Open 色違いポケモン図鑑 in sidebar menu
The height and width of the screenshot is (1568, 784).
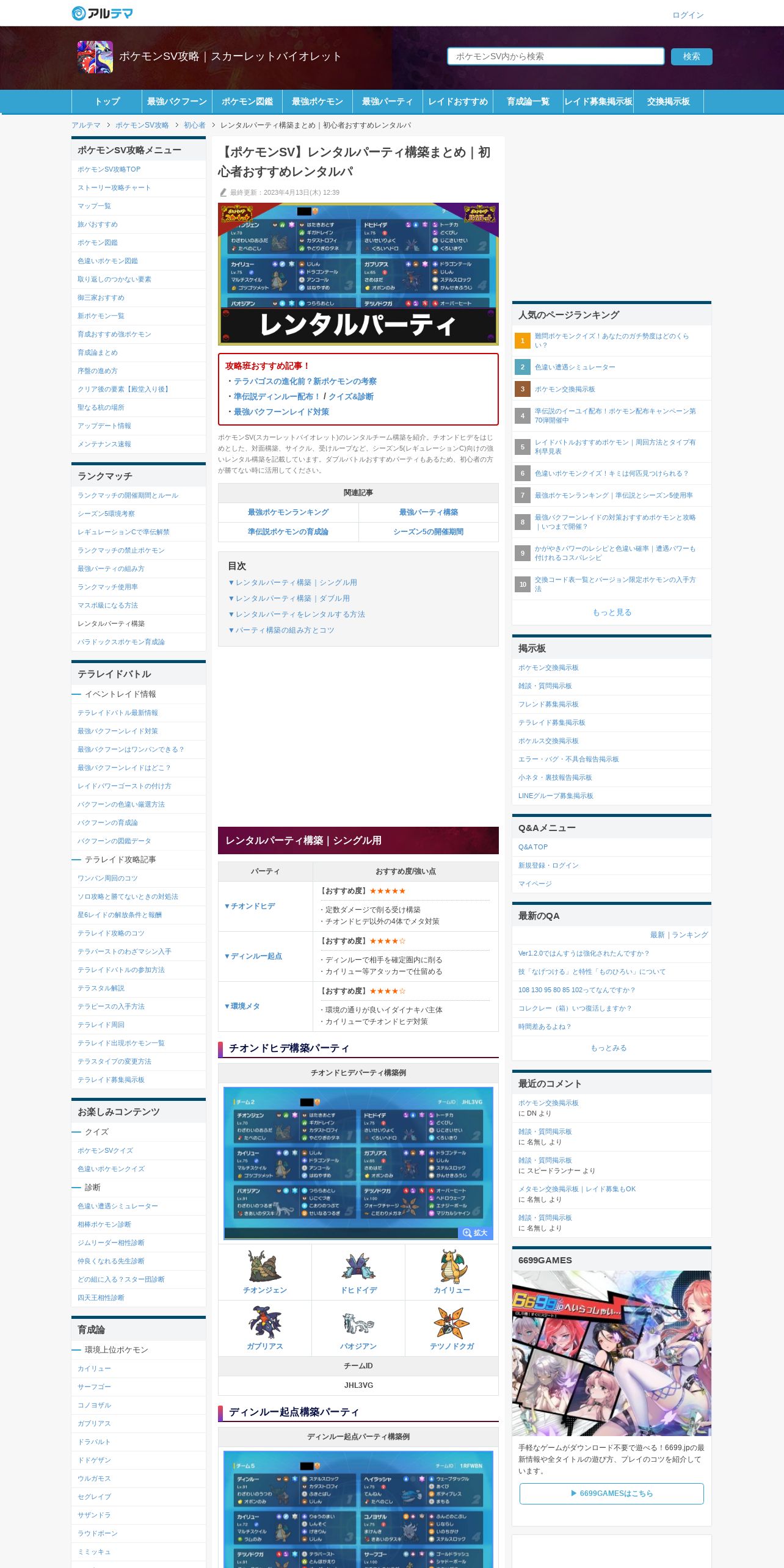[108, 261]
